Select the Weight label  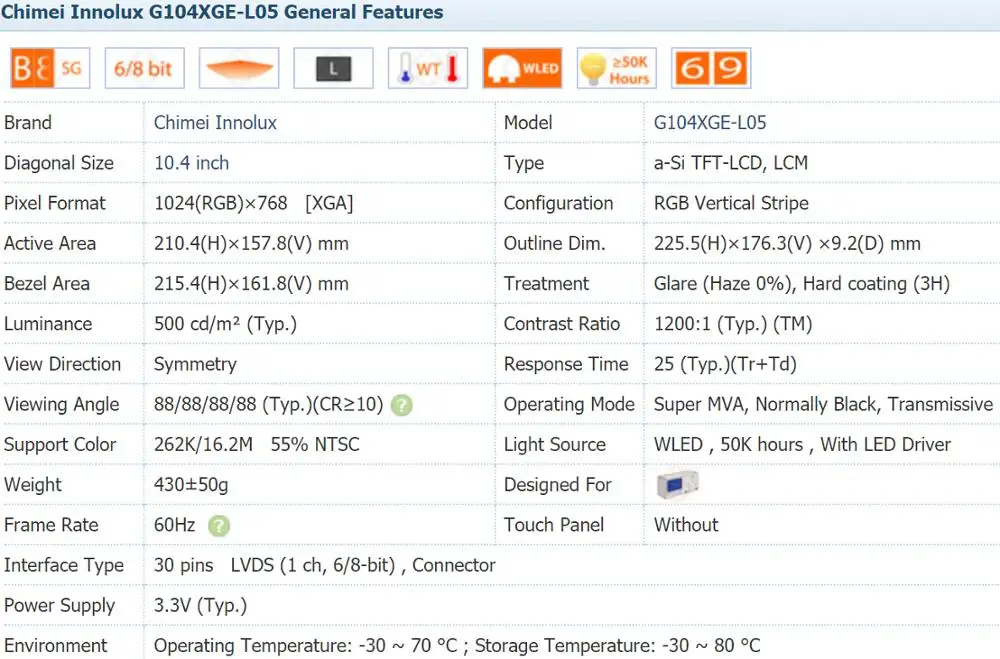[33, 485]
